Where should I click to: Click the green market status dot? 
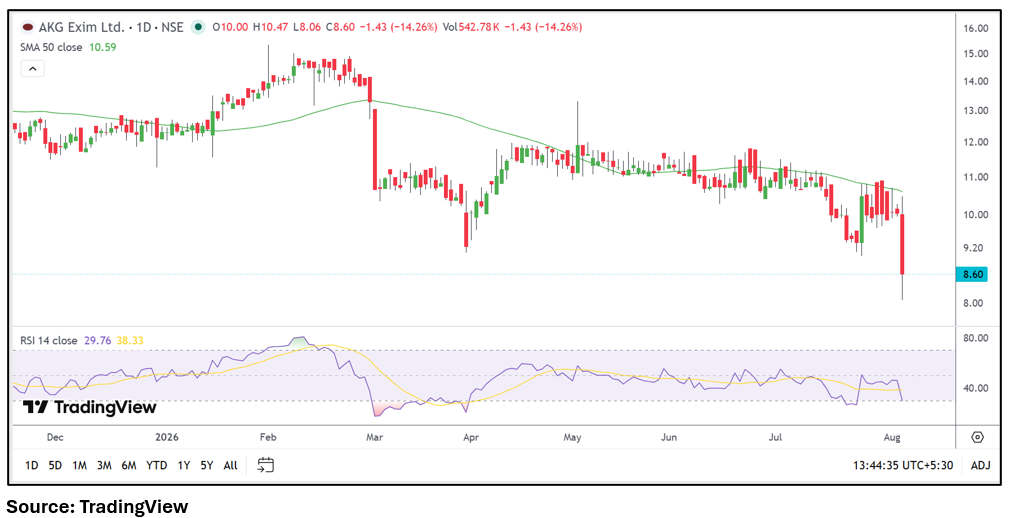pos(199,27)
